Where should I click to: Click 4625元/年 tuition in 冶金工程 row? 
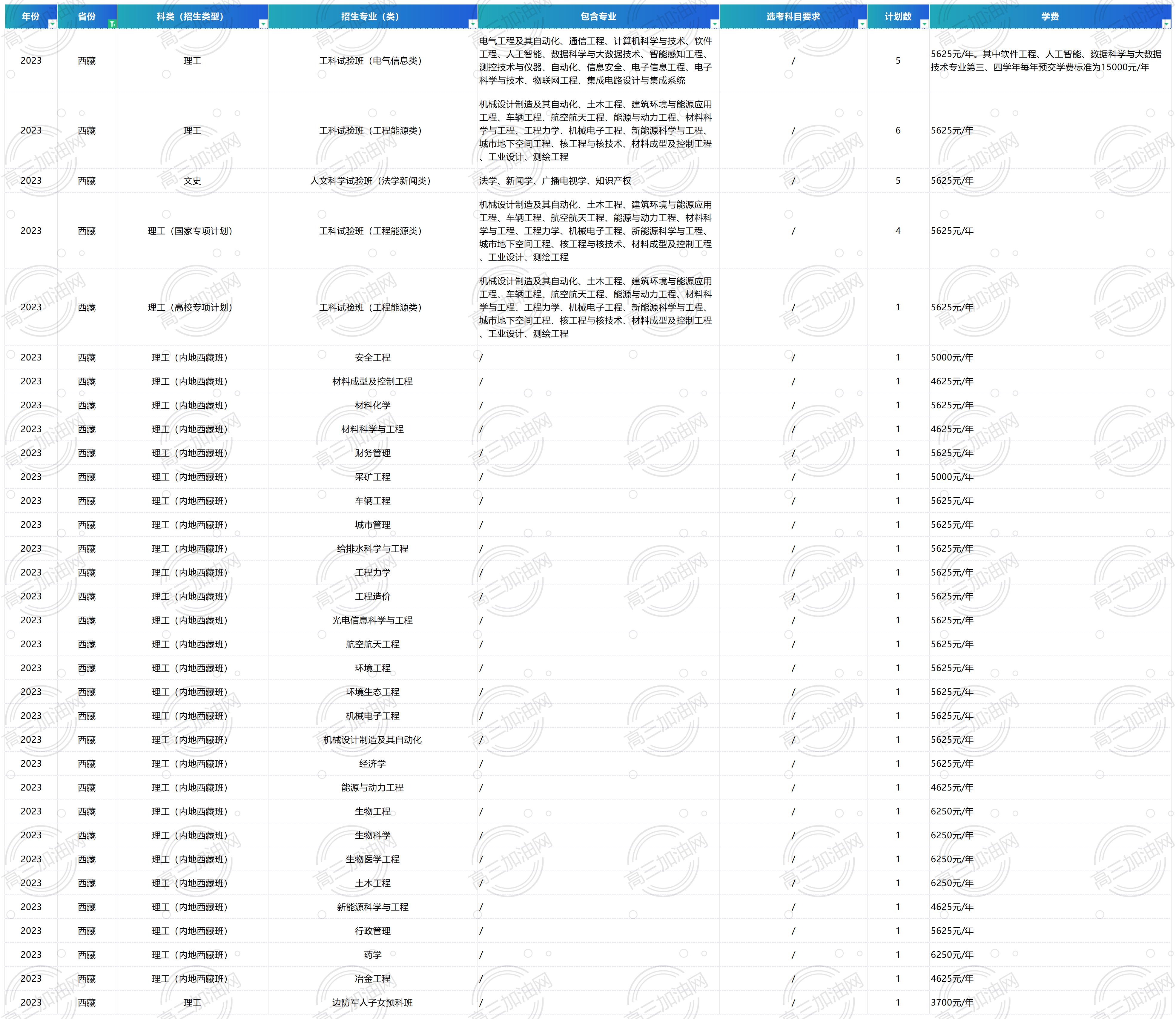pyautogui.click(x=1050, y=979)
